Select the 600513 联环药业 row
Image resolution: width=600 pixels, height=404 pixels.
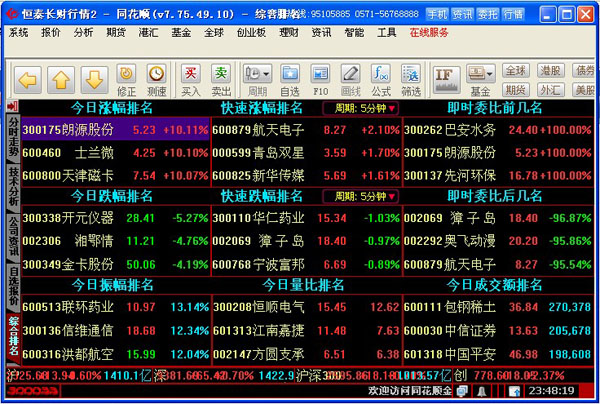[x=116, y=307]
